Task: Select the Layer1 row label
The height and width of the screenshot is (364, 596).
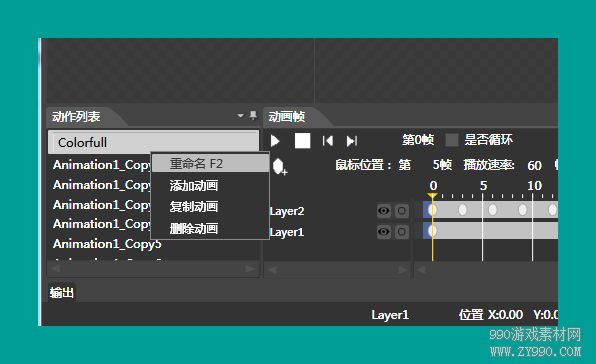Action: tap(287, 232)
